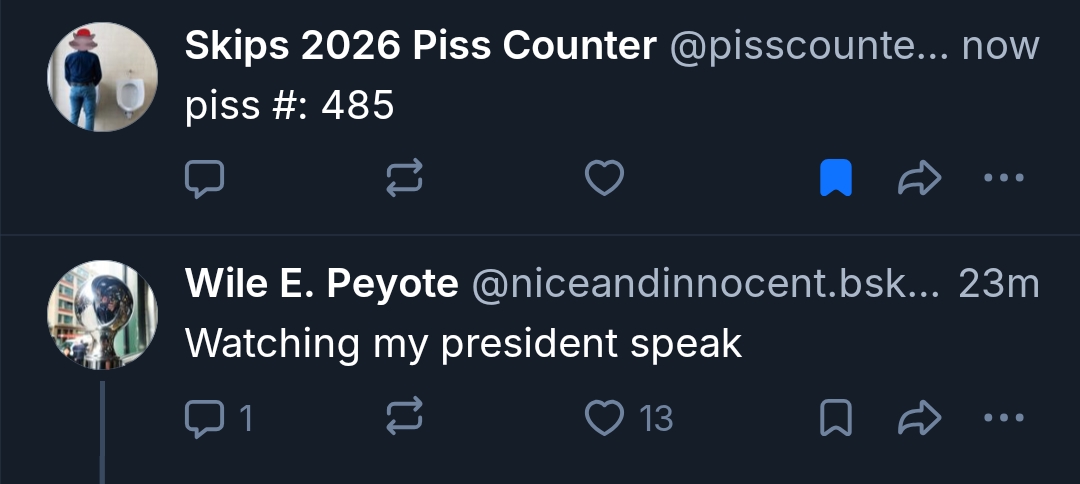1080x484 pixels.
Task: Repost the Skips 2026 Piss Counter post
Action: (x=404, y=179)
